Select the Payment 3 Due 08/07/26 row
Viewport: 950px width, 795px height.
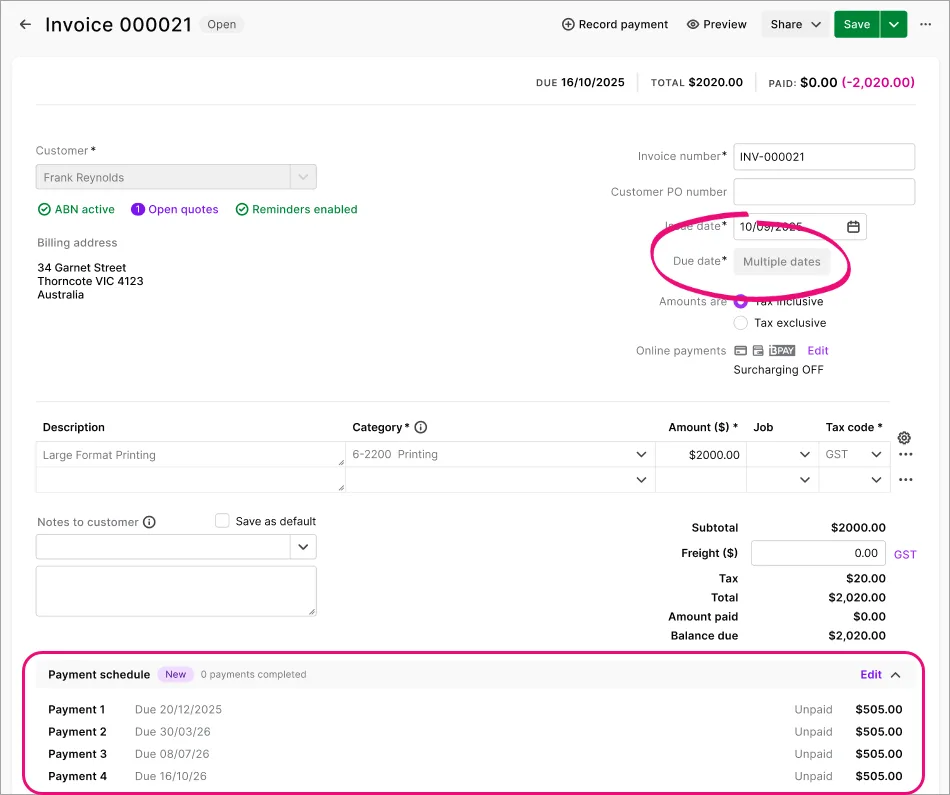pyautogui.click(x=475, y=754)
